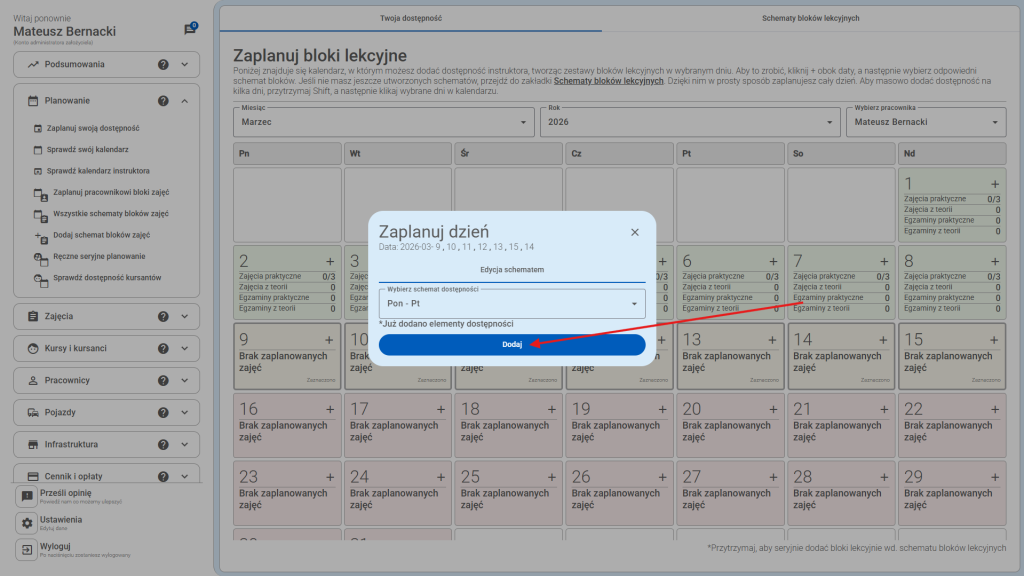The height and width of the screenshot is (576, 1024).
Task: Click the plus icon on day 22
Action: click(994, 409)
